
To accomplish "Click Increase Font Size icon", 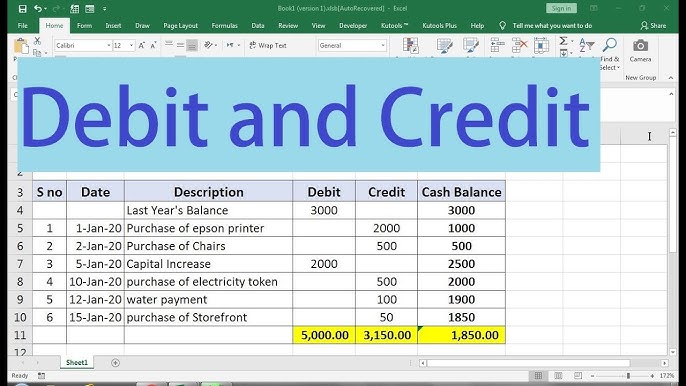I will (142, 46).
